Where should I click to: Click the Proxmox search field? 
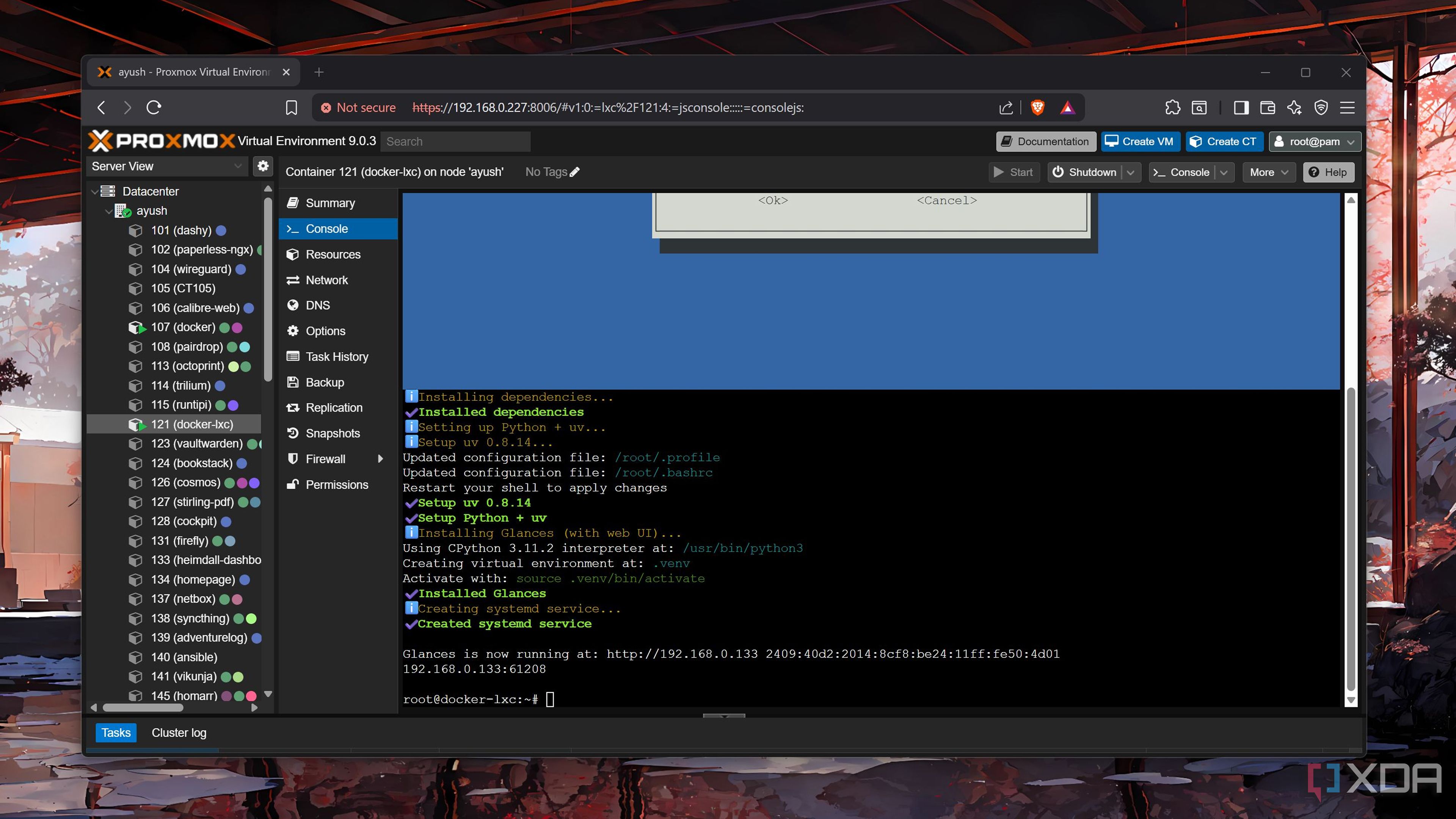(455, 141)
